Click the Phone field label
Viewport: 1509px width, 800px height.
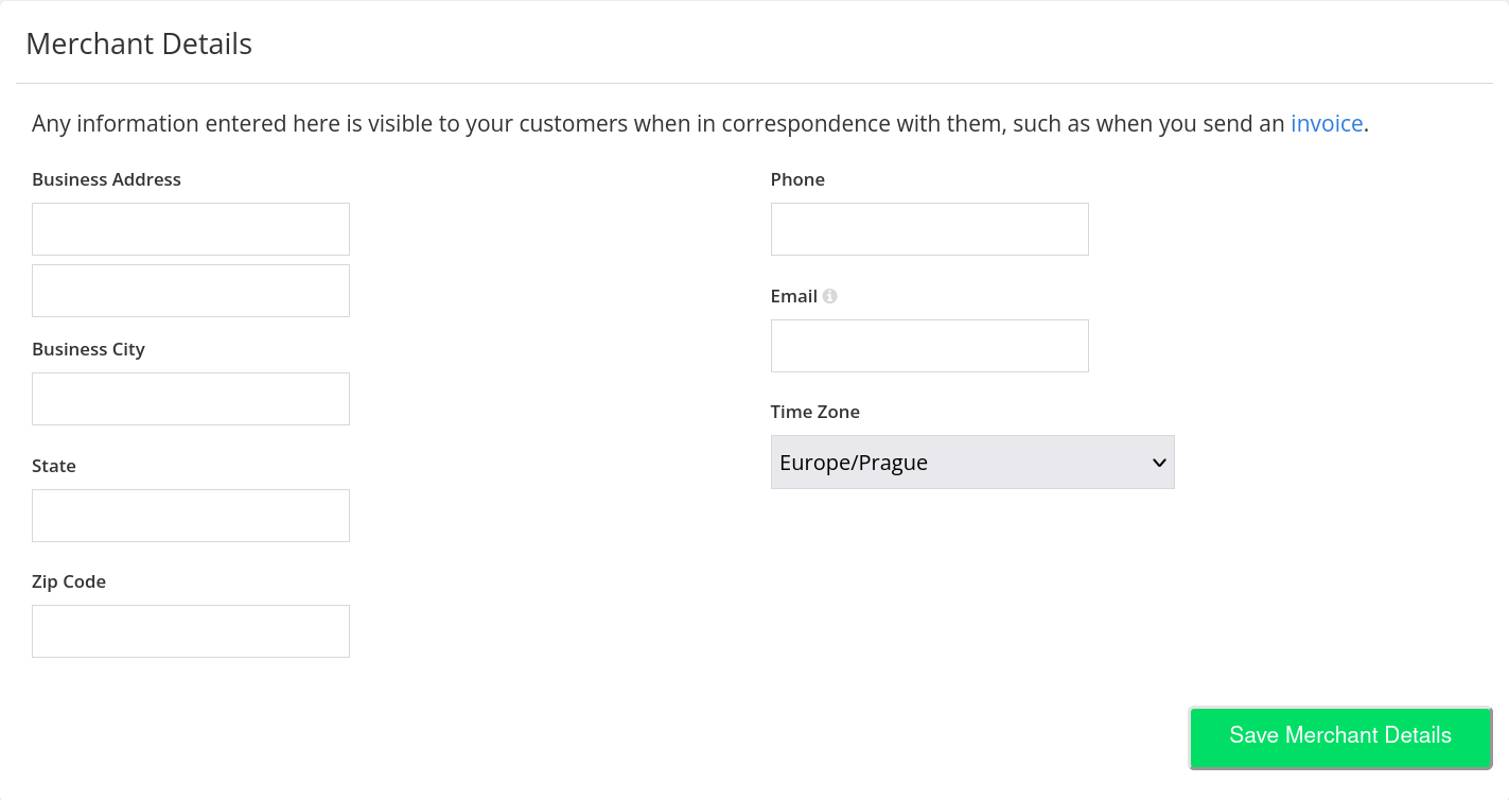point(797,179)
